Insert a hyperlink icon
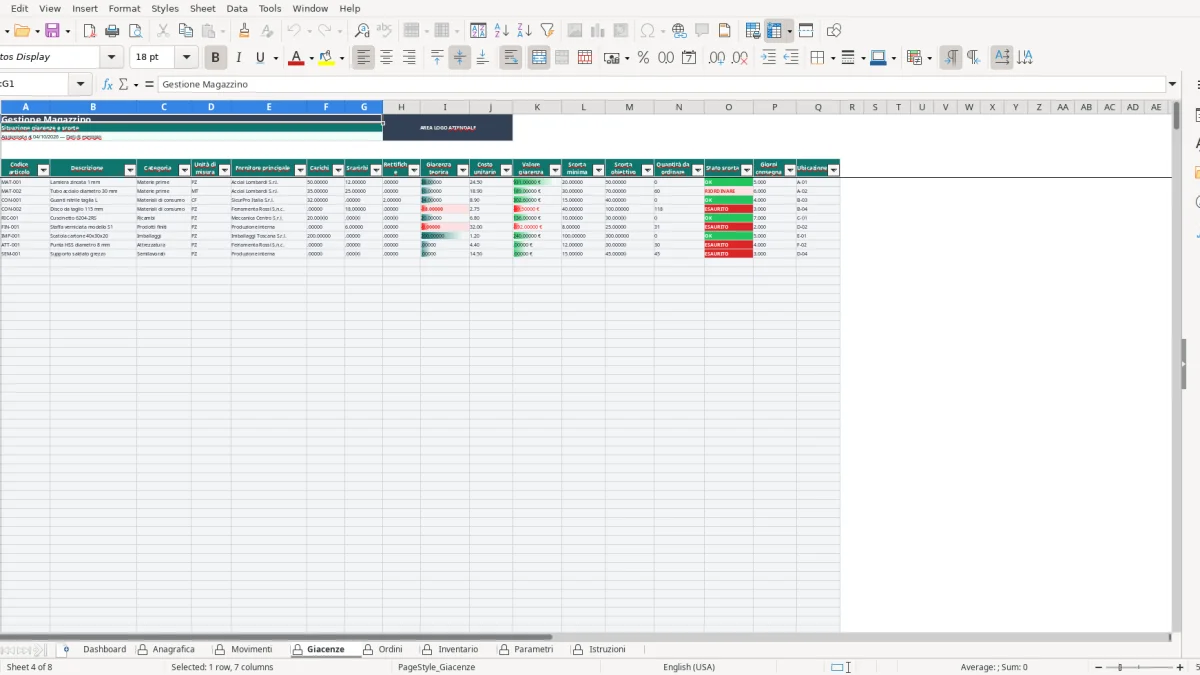The width and height of the screenshot is (1200, 675). (679, 31)
